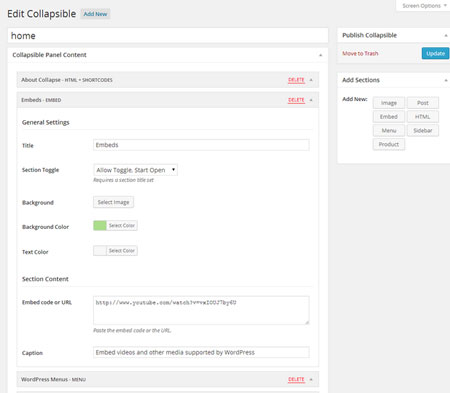The image size is (450, 393).
Task: Add a new Image section
Action: [389, 103]
